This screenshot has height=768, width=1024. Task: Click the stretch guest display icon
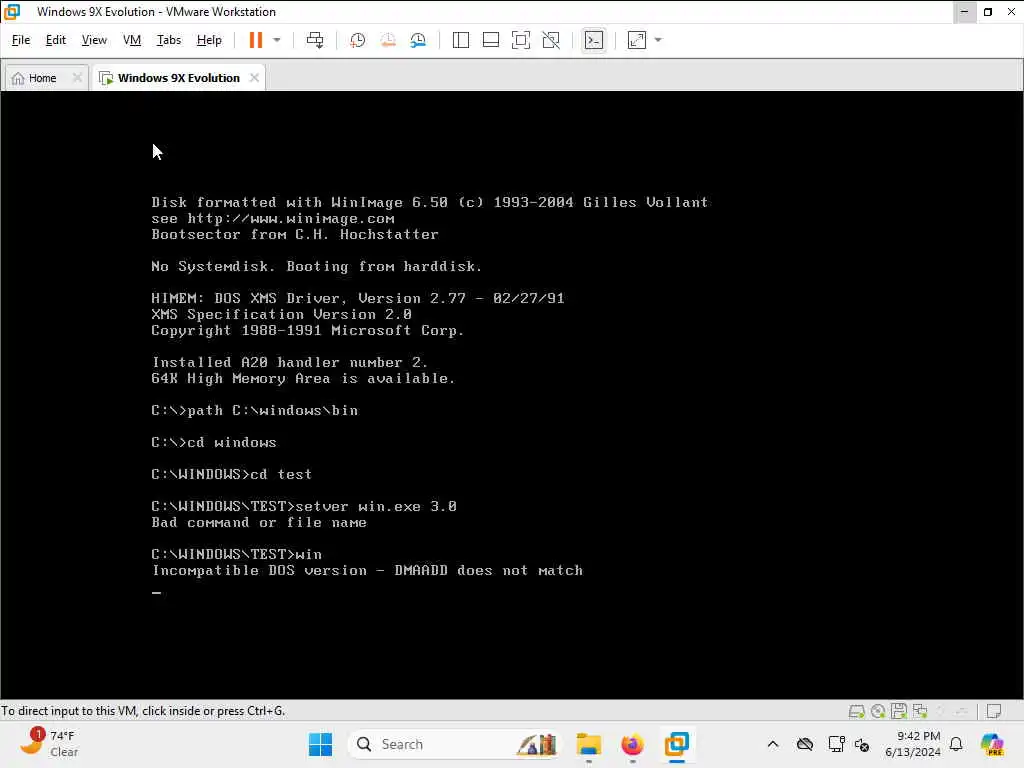coord(637,40)
